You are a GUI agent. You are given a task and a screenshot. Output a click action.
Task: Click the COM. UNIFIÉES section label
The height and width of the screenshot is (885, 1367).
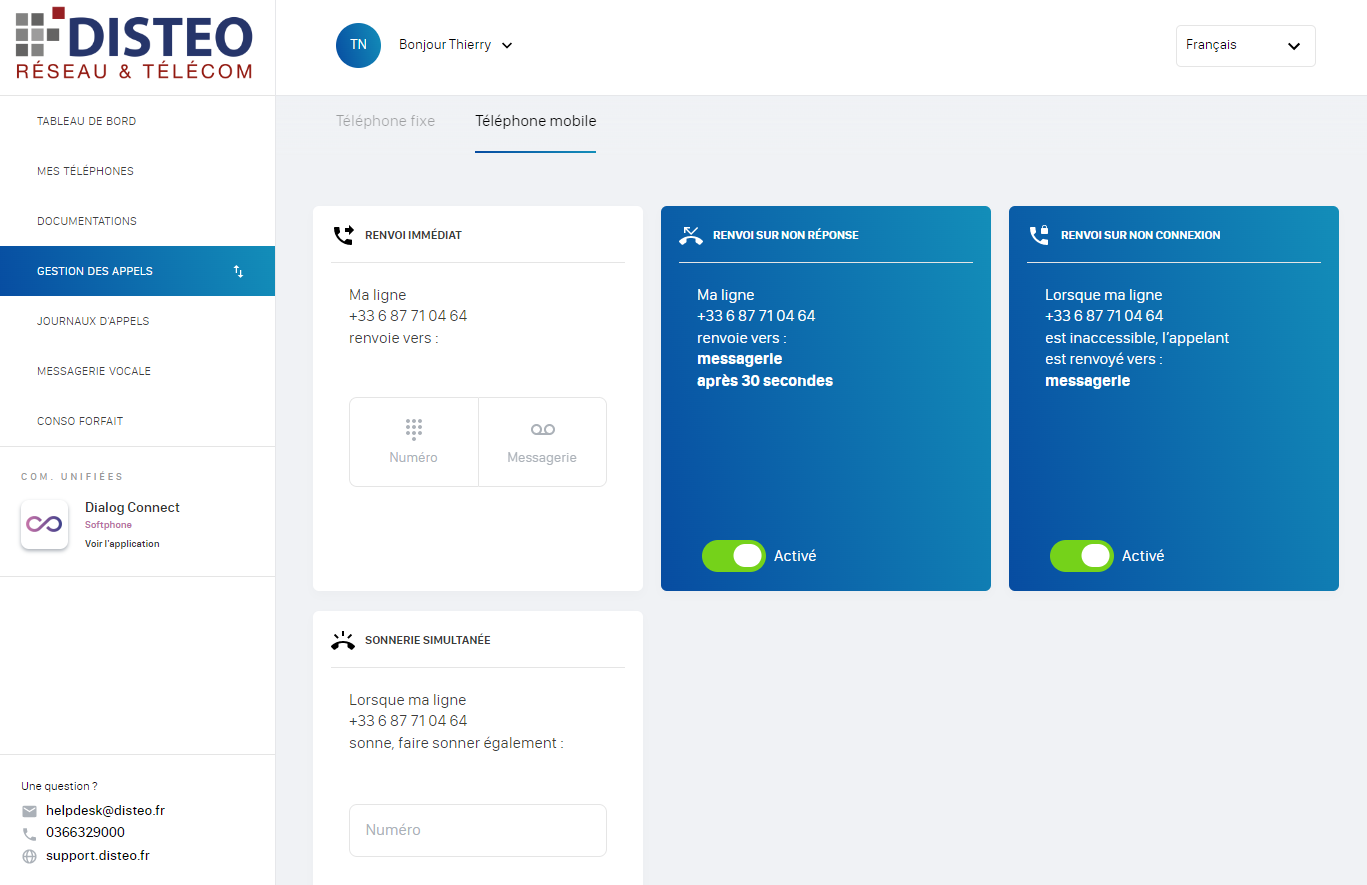click(x=72, y=477)
